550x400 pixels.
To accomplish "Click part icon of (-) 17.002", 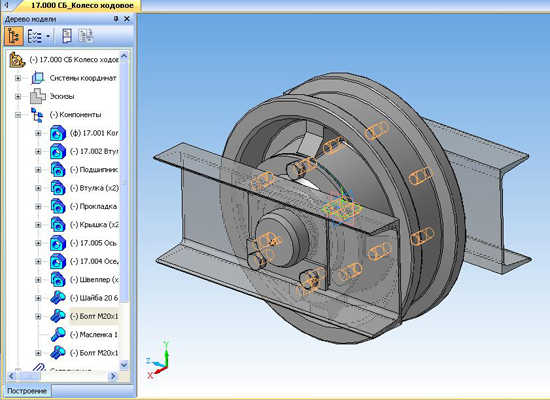I will click(58, 152).
